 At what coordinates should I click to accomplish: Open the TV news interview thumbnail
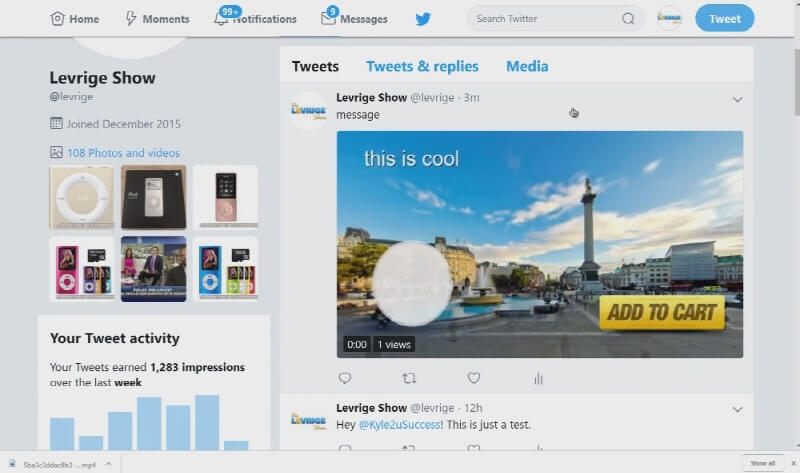click(x=154, y=269)
